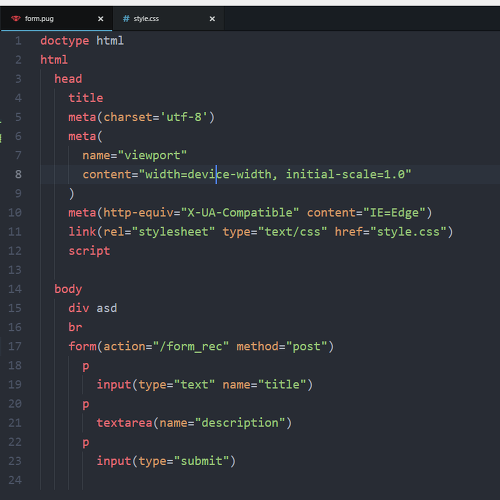This screenshot has height=500, width=500.
Task: Click the 'textarea' tag on line 21
Action: (x=124, y=423)
